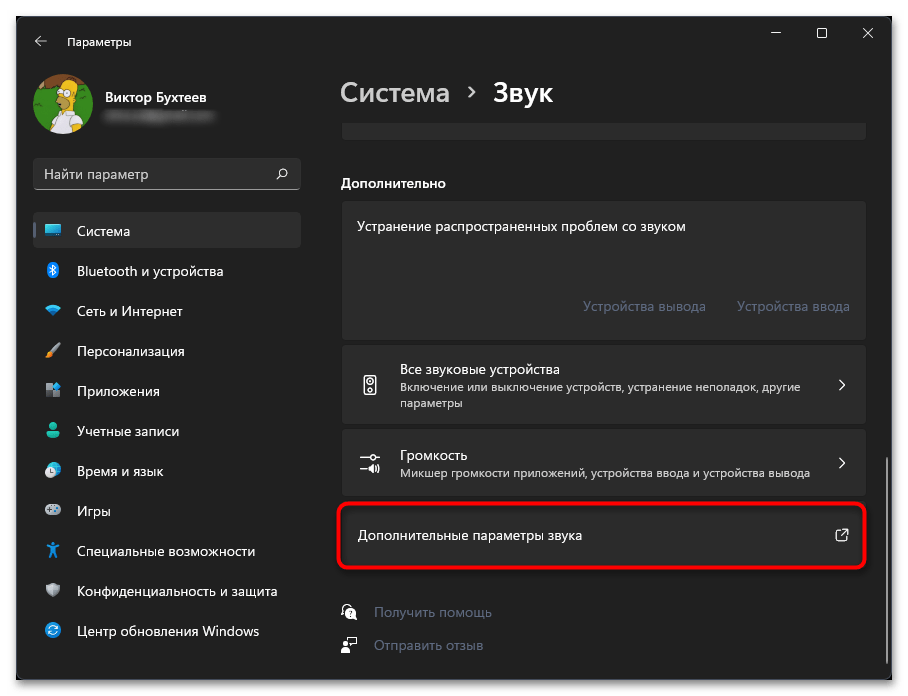Click the Учетные записи person icon

[54, 431]
